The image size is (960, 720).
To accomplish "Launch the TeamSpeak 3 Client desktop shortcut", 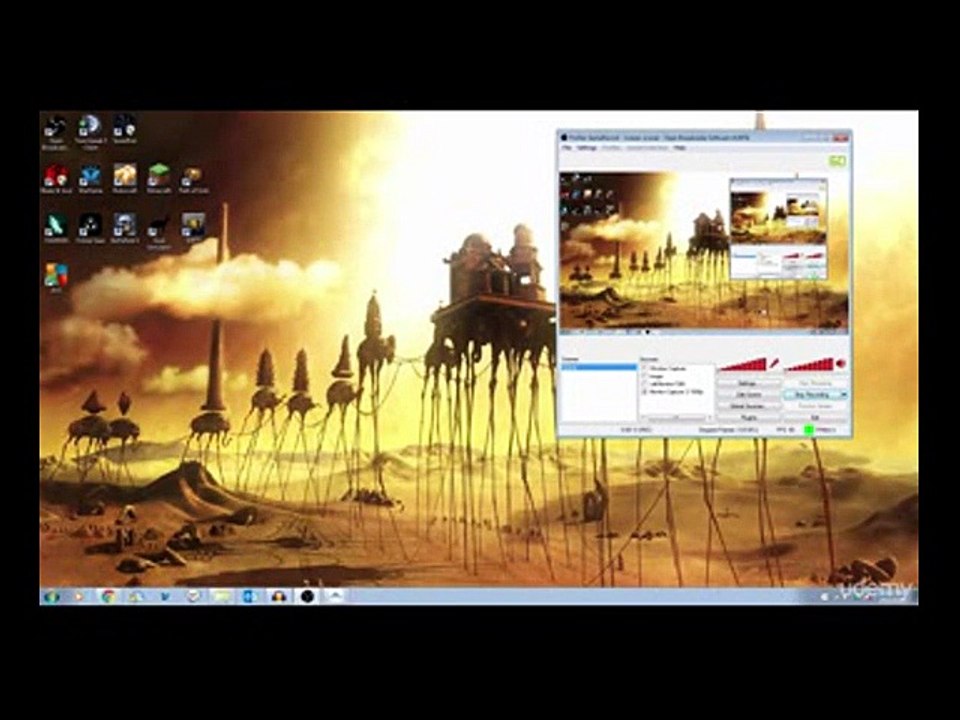I will 90,131.
